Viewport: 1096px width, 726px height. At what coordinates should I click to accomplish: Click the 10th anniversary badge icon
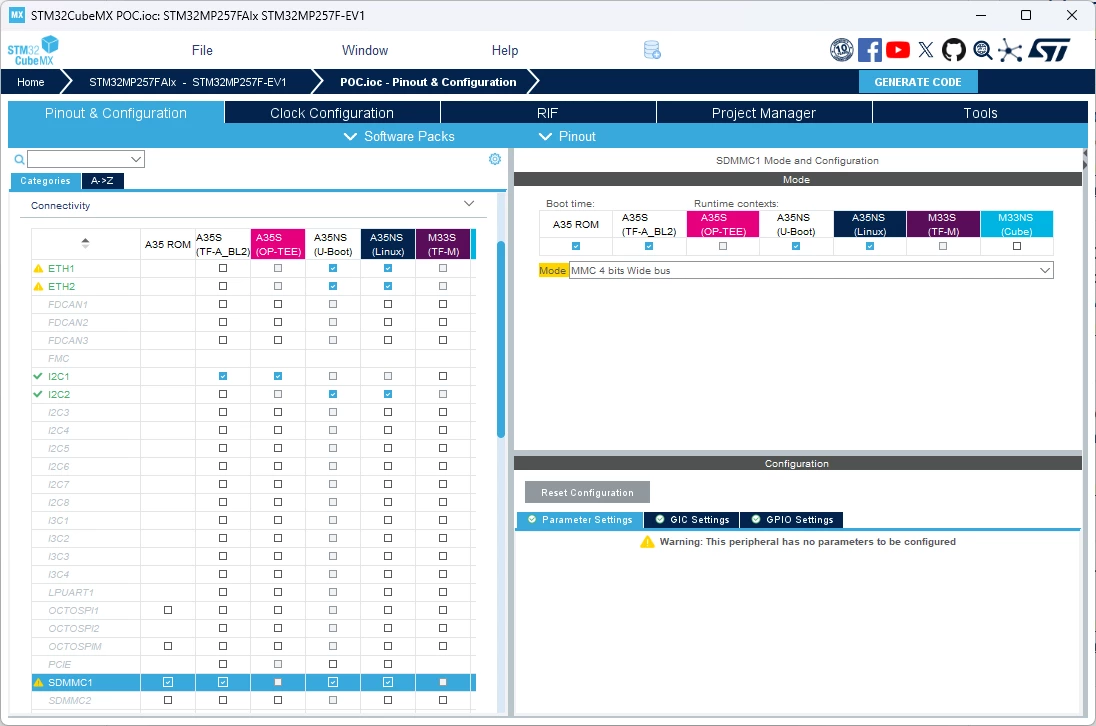pyautogui.click(x=842, y=50)
